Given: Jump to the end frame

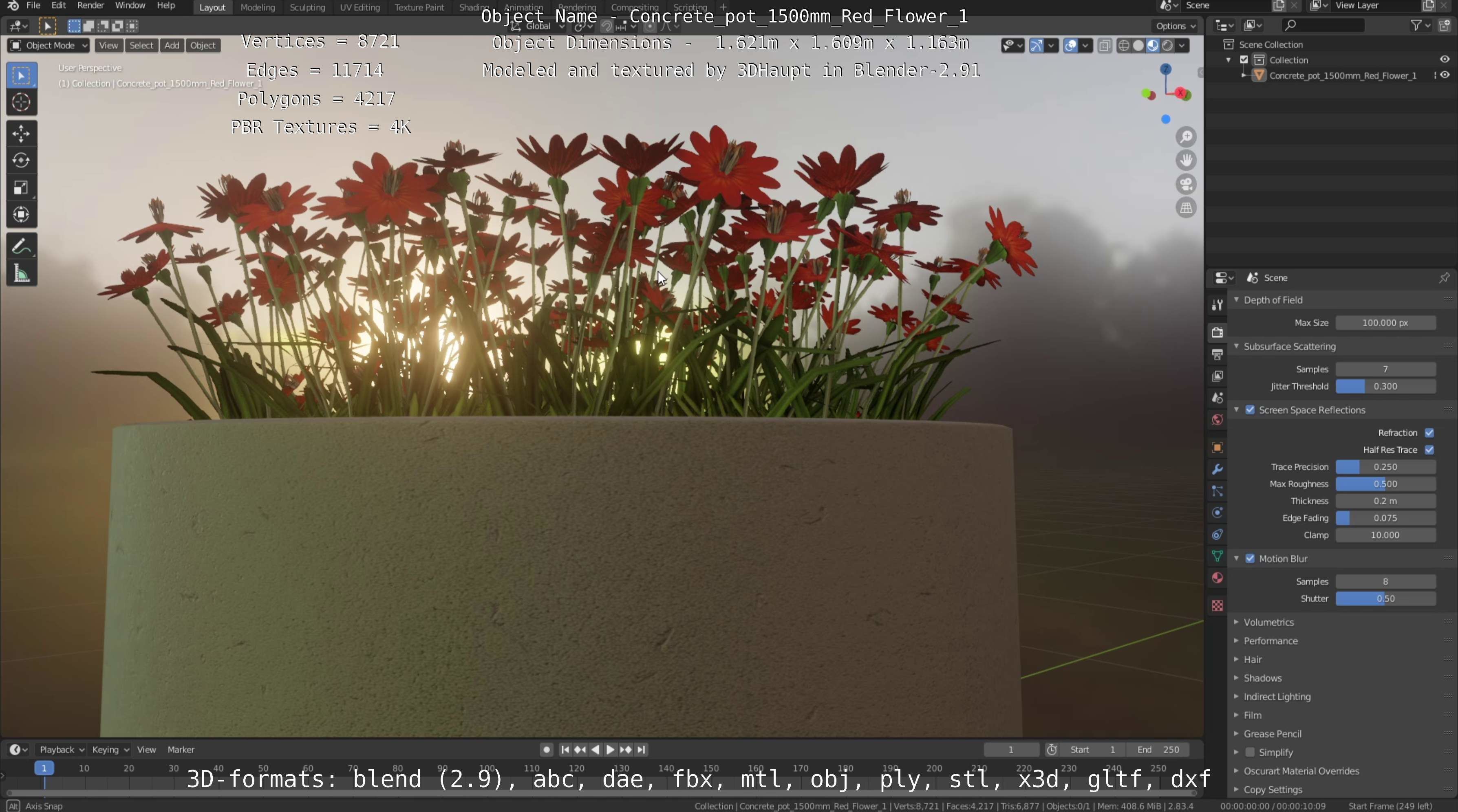Looking at the screenshot, I should pyautogui.click(x=641, y=749).
